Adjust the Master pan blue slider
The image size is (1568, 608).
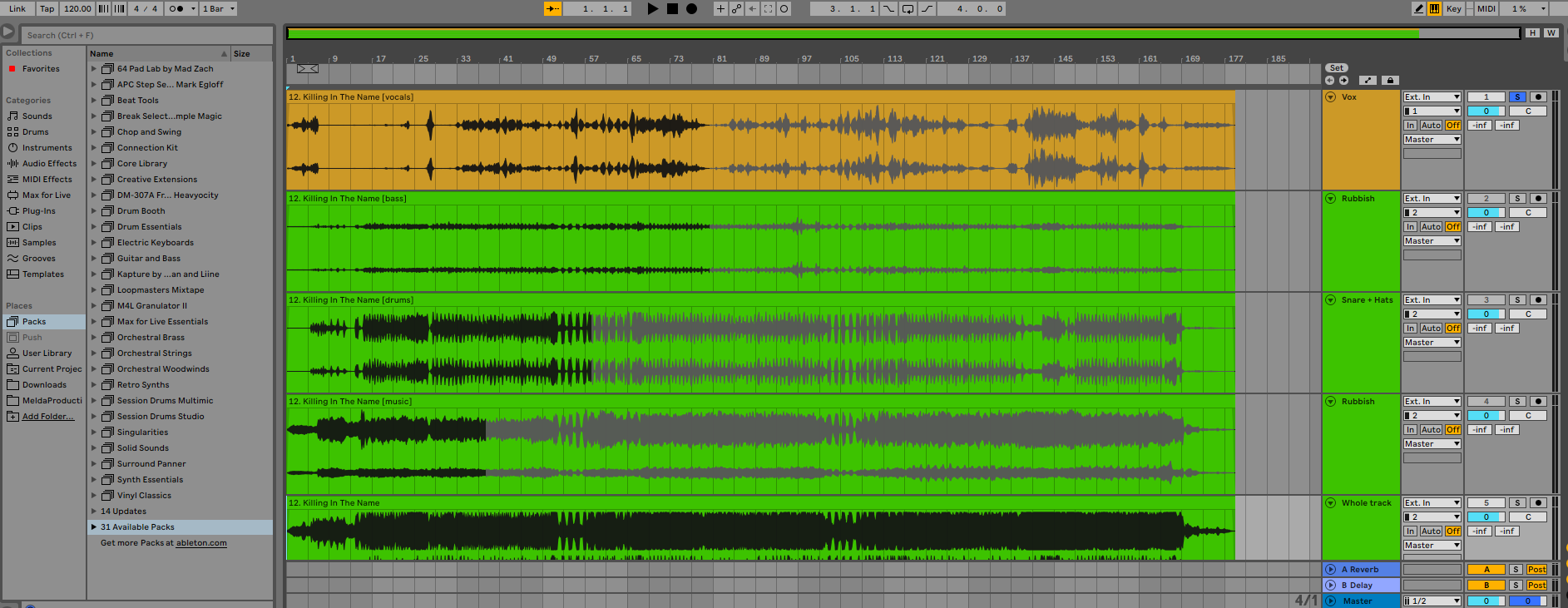[x=1528, y=601]
